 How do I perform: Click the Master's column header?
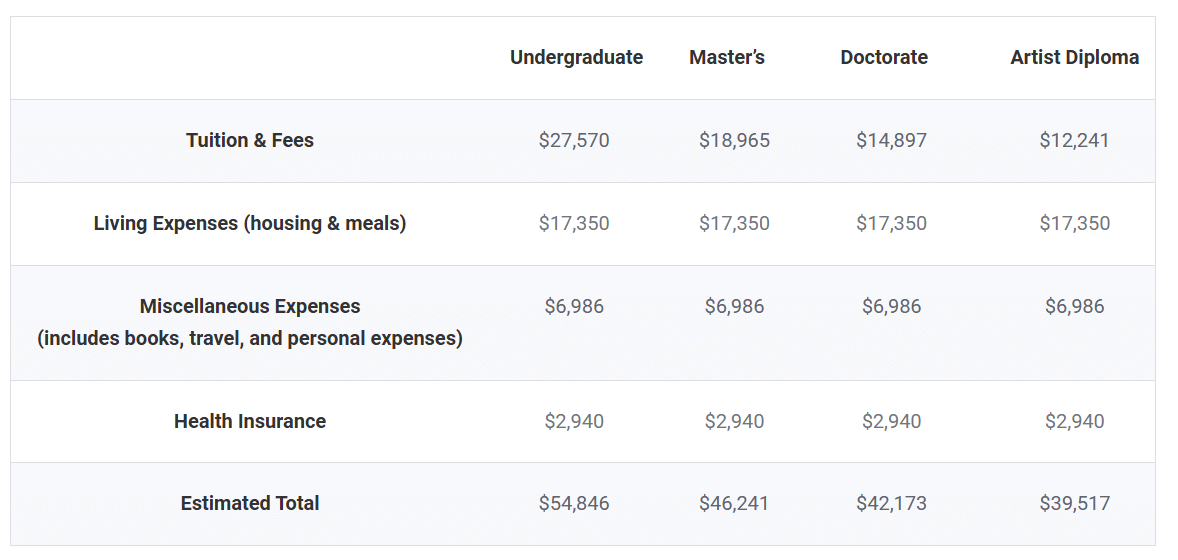tap(726, 57)
